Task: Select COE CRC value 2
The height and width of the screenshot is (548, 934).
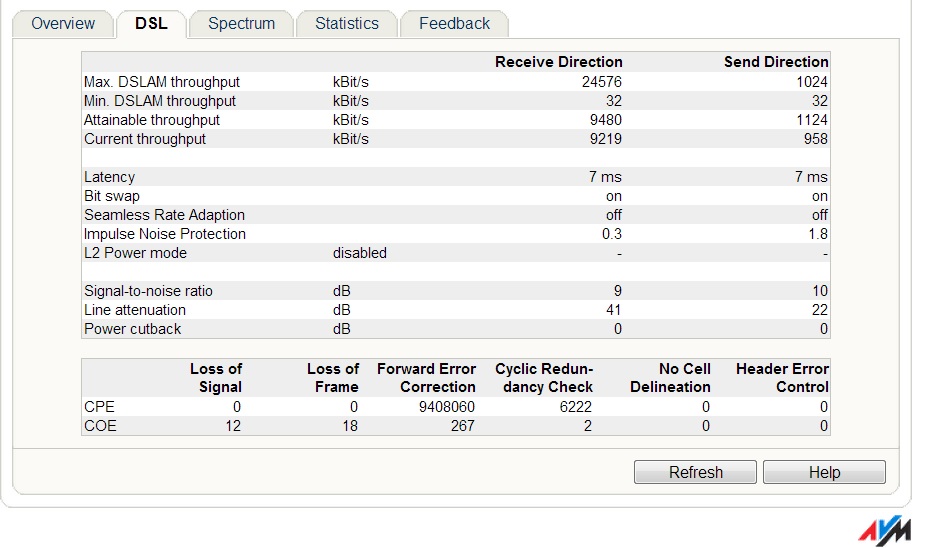Action: tap(588, 426)
